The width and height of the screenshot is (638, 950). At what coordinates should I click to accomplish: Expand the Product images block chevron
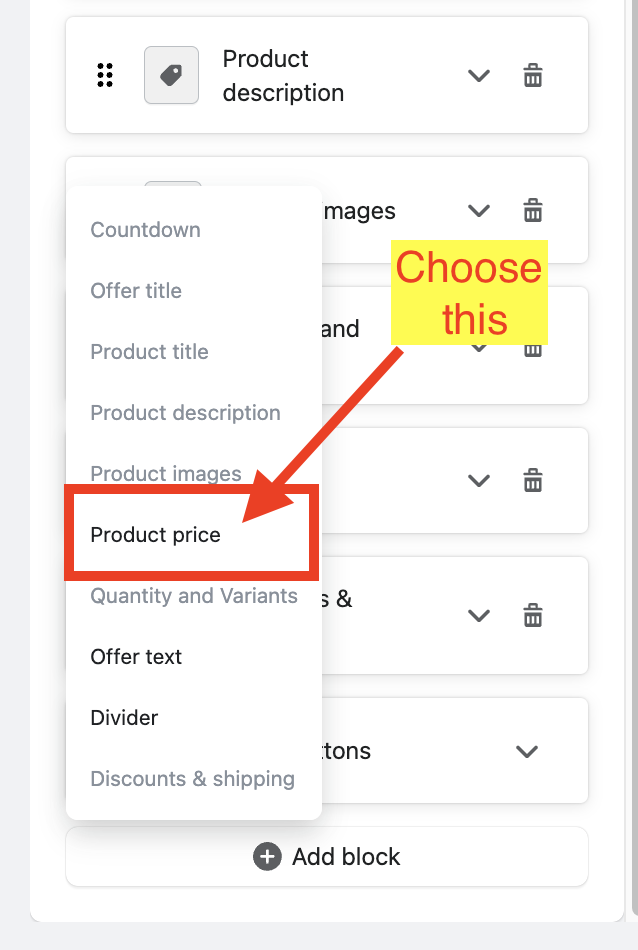pyautogui.click(x=479, y=211)
